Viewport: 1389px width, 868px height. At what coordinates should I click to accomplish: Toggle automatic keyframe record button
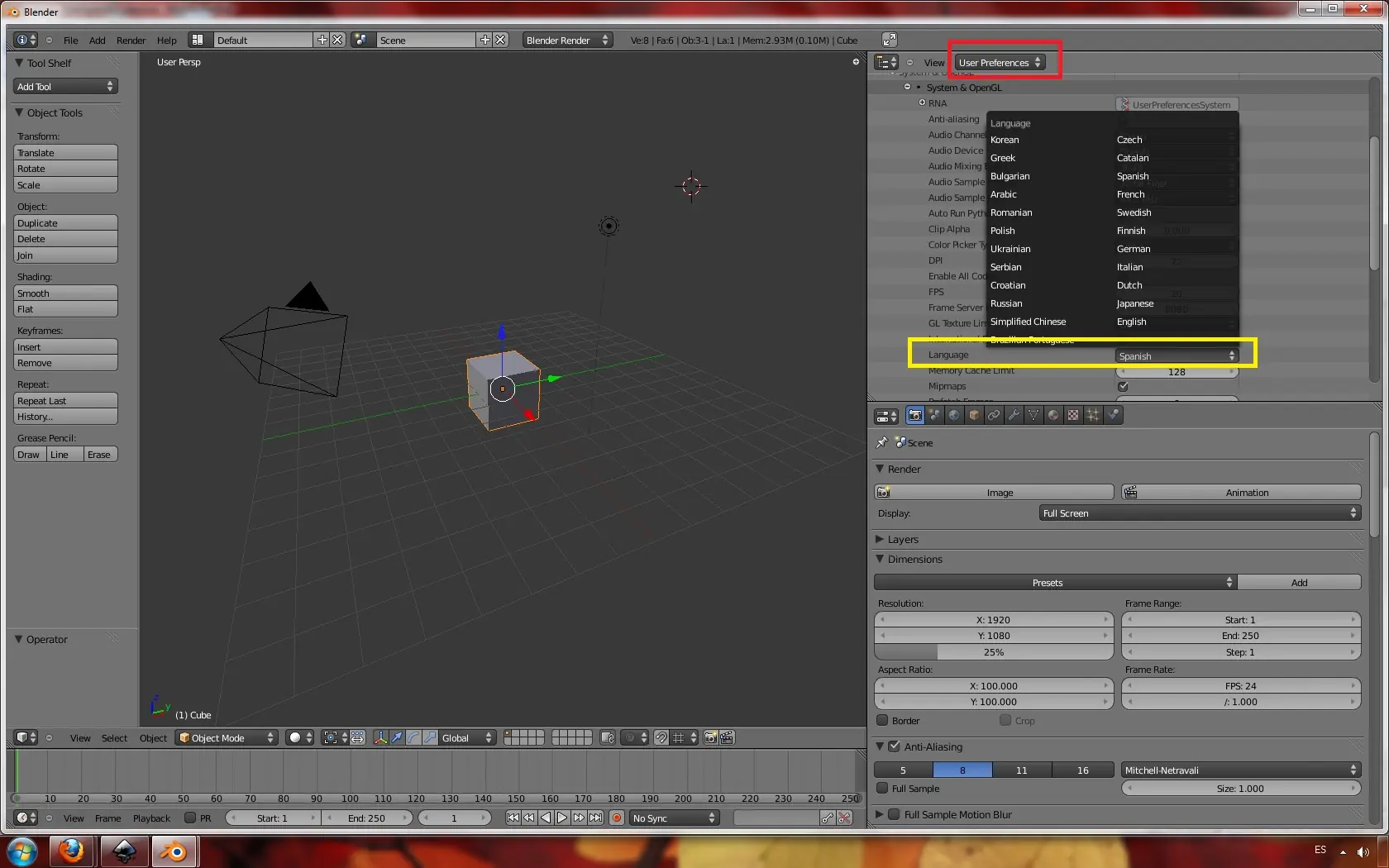(x=616, y=818)
